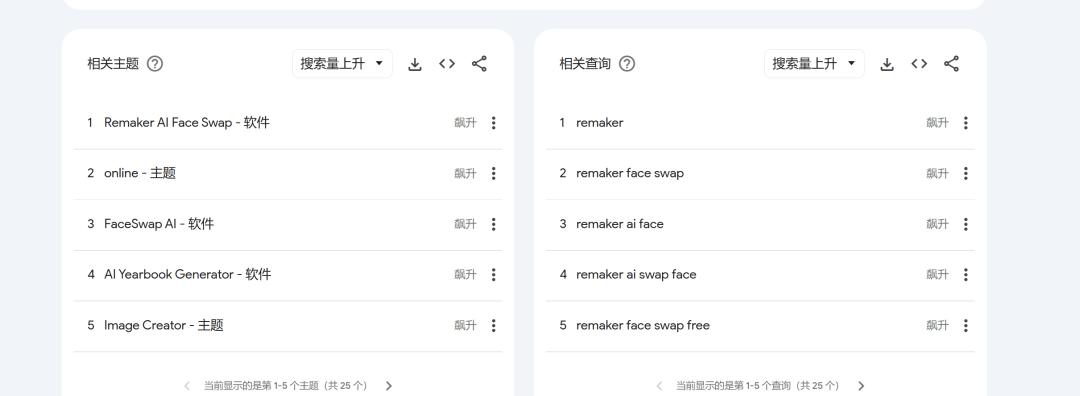Open 搜索量上升 dropdown in related topics
Image resolution: width=1080 pixels, height=396 pixels.
coord(342,63)
